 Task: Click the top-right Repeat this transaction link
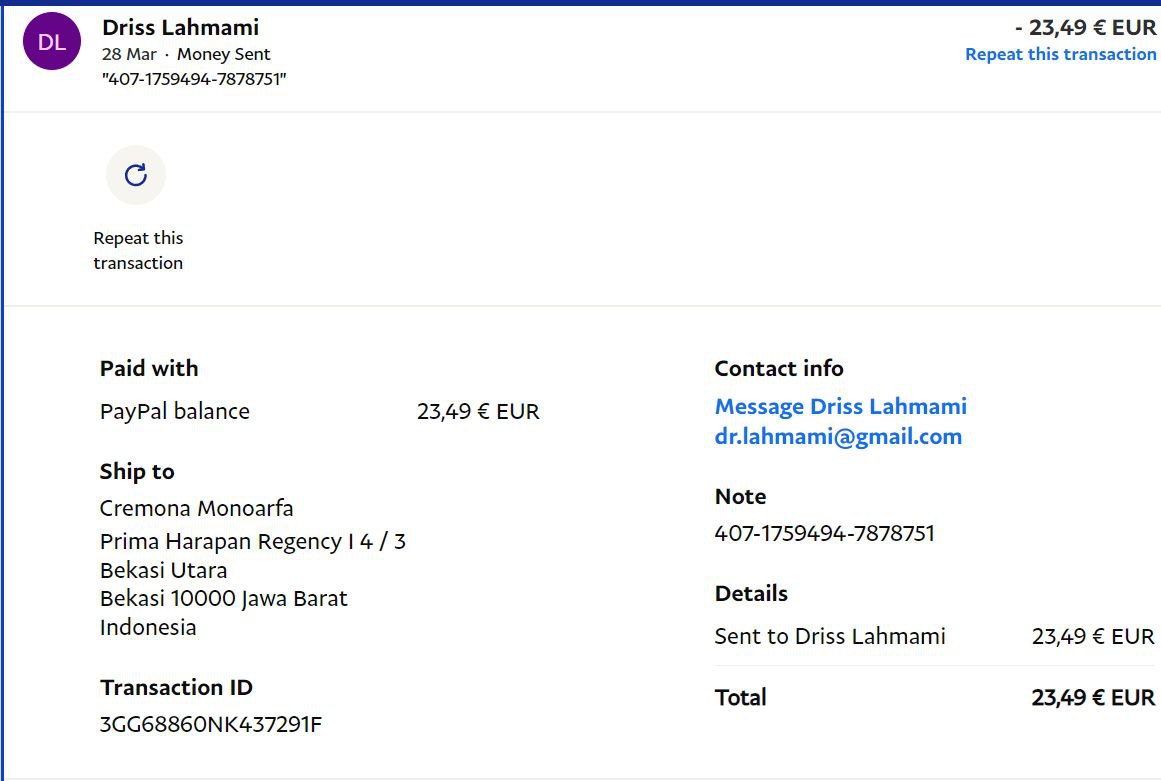coord(1060,54)
